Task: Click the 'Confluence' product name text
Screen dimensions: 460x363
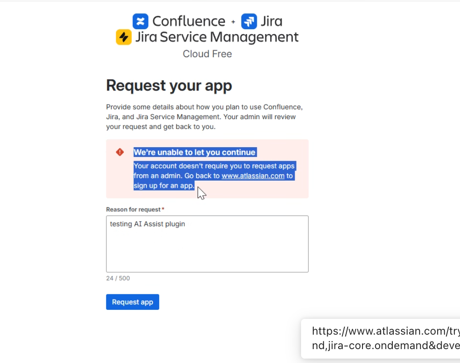Action: 189,21
